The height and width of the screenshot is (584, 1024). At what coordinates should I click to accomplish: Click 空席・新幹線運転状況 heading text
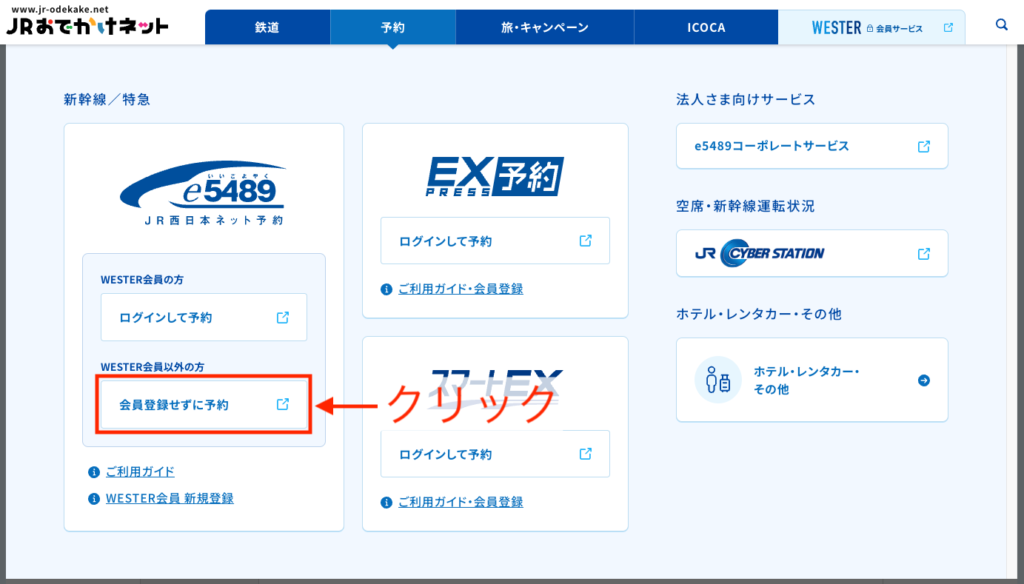(x=745, y=206)
